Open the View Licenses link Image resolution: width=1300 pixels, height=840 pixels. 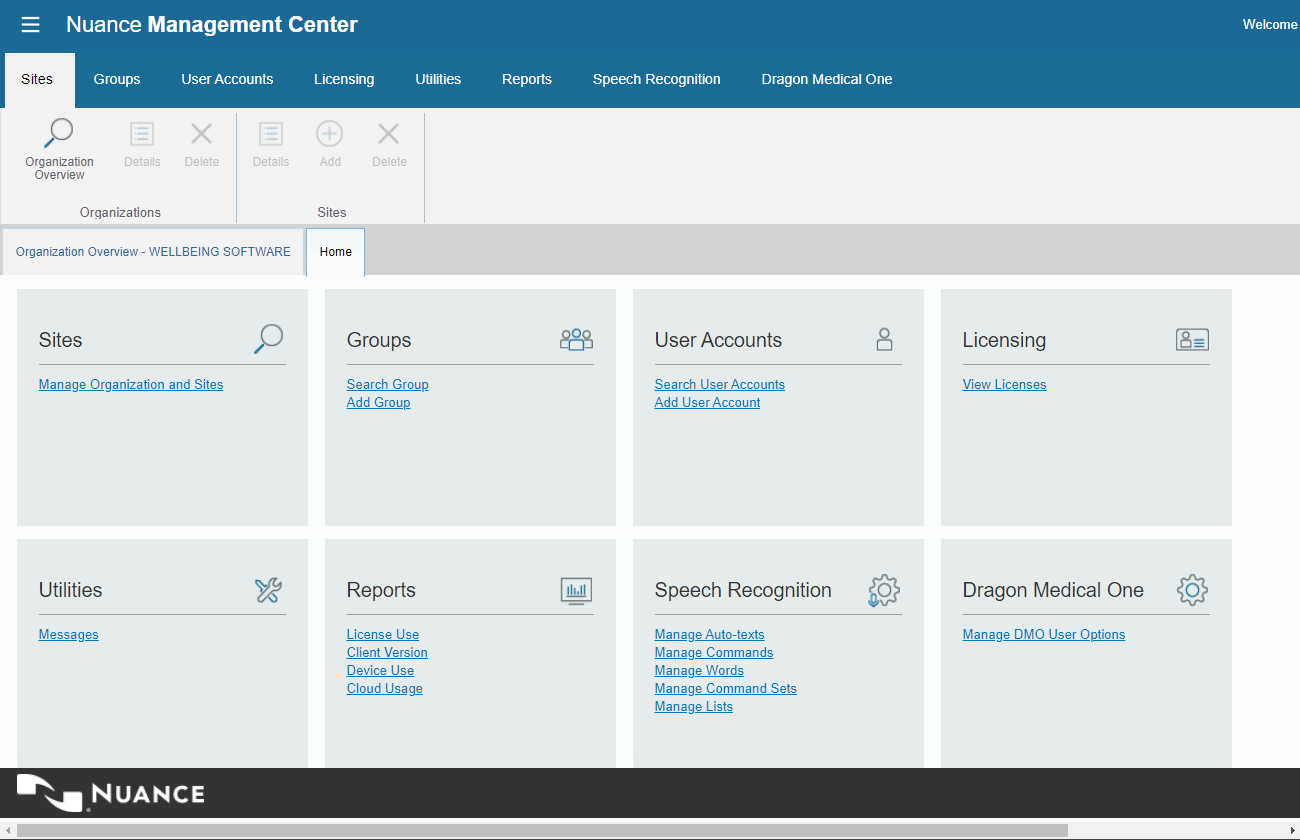1004,385
